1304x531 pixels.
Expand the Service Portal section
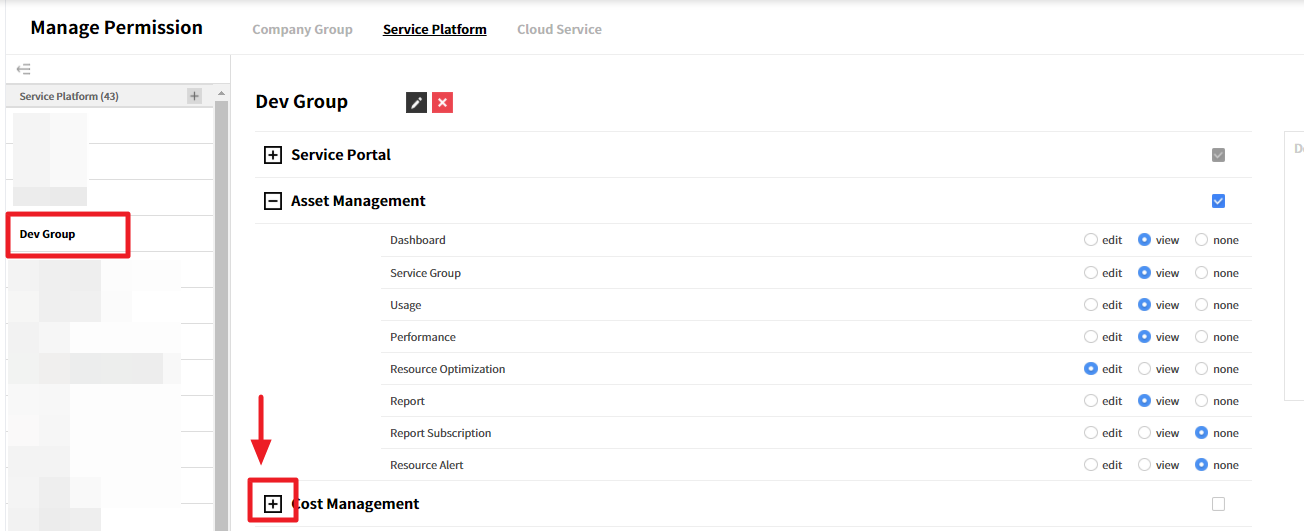click(272, 155)
